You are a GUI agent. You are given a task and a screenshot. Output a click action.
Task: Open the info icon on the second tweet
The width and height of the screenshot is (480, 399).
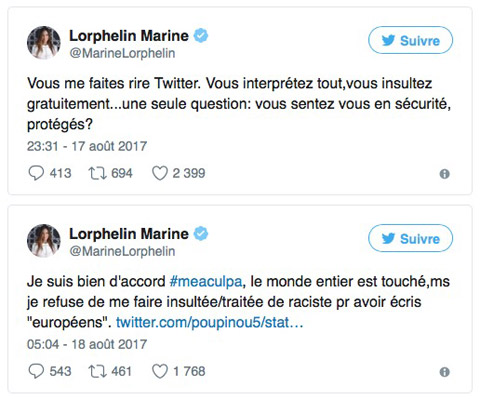point(444,372)
